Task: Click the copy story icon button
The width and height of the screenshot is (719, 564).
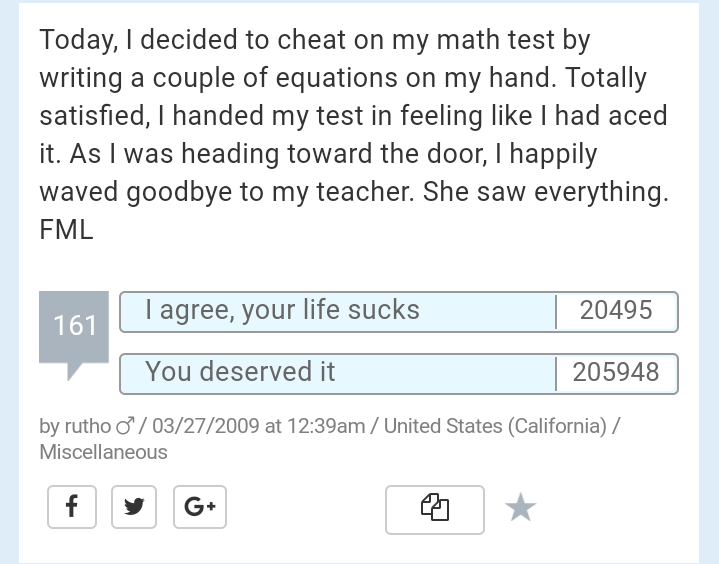Action: point(435,508)
